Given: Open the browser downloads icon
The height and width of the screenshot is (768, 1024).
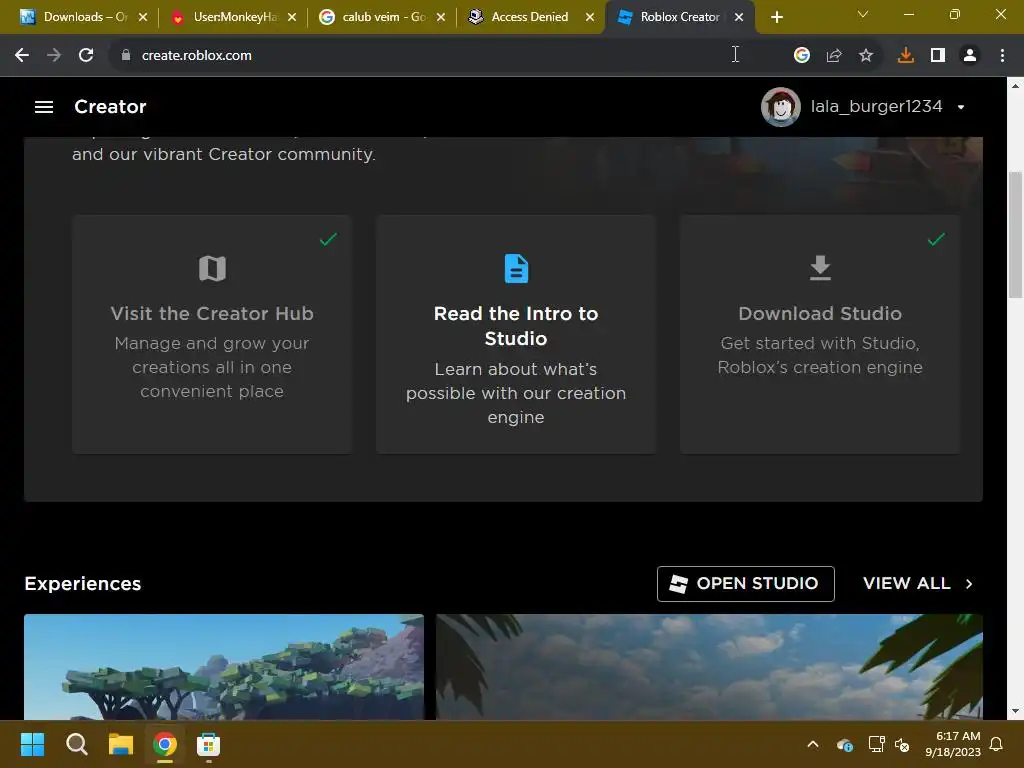Looking at the screenshot, I should 906,56.
